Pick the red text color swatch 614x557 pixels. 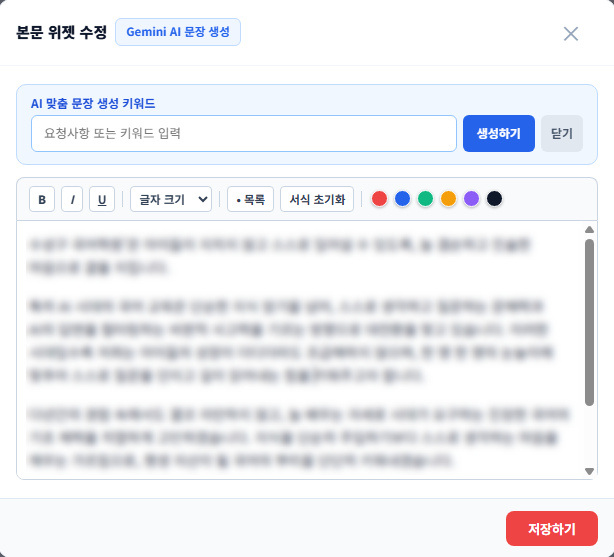pos(379,199)
